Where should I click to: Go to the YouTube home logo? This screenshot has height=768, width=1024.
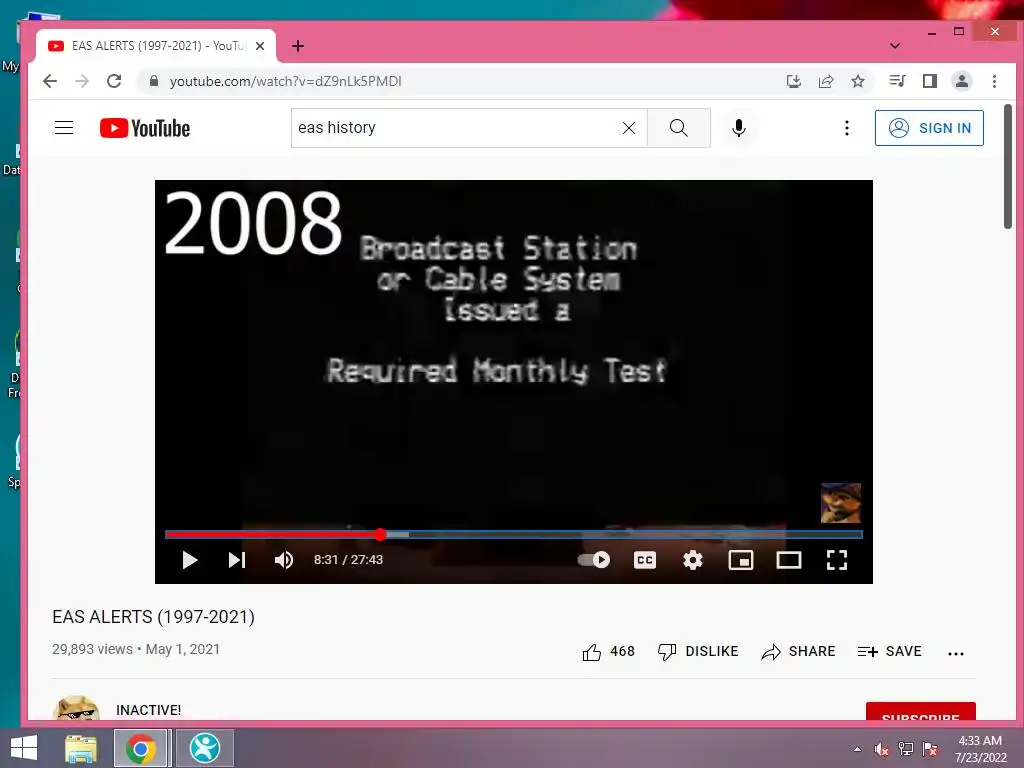145,128
